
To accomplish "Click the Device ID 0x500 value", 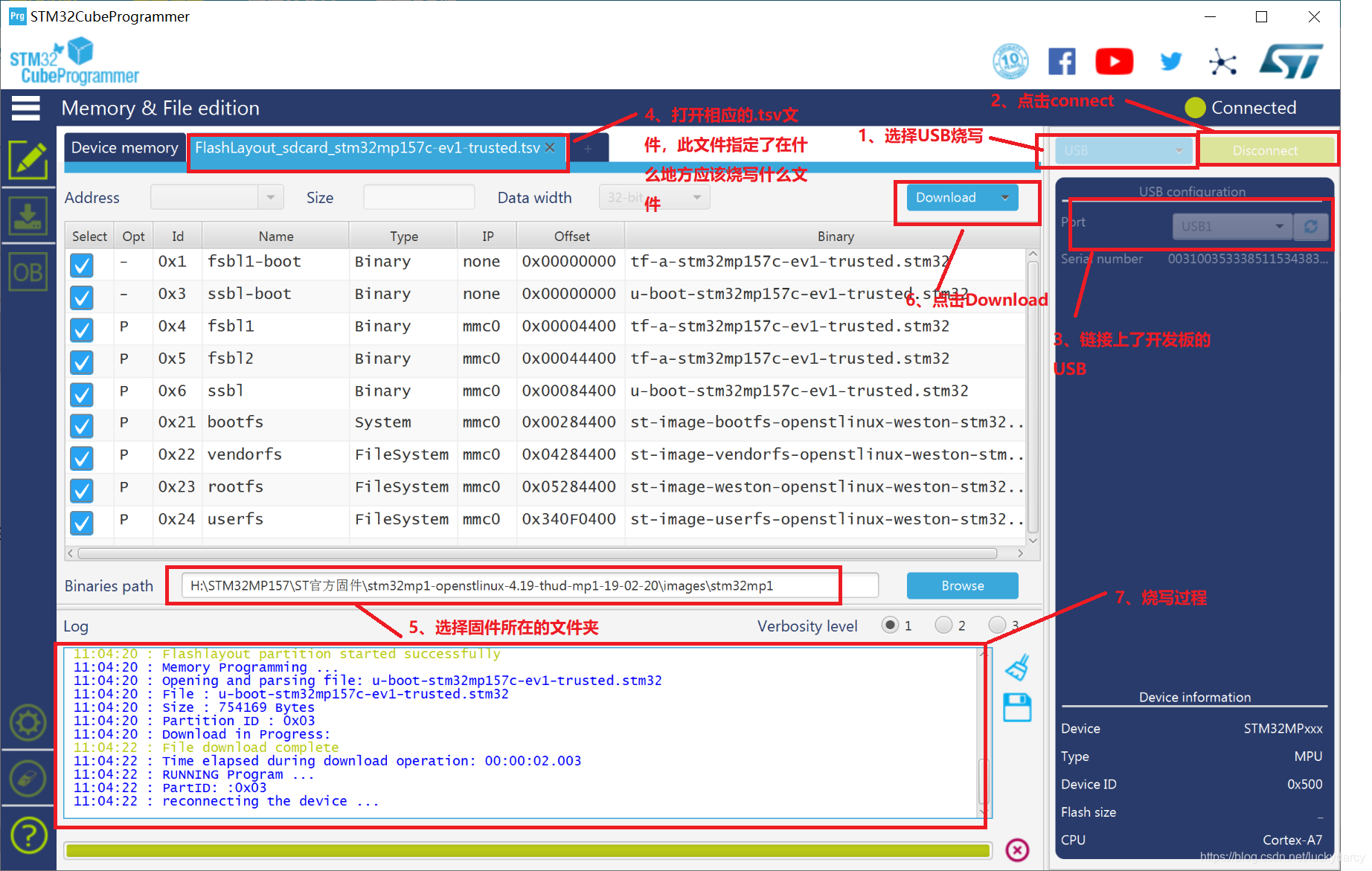I will click(1304, 784).
